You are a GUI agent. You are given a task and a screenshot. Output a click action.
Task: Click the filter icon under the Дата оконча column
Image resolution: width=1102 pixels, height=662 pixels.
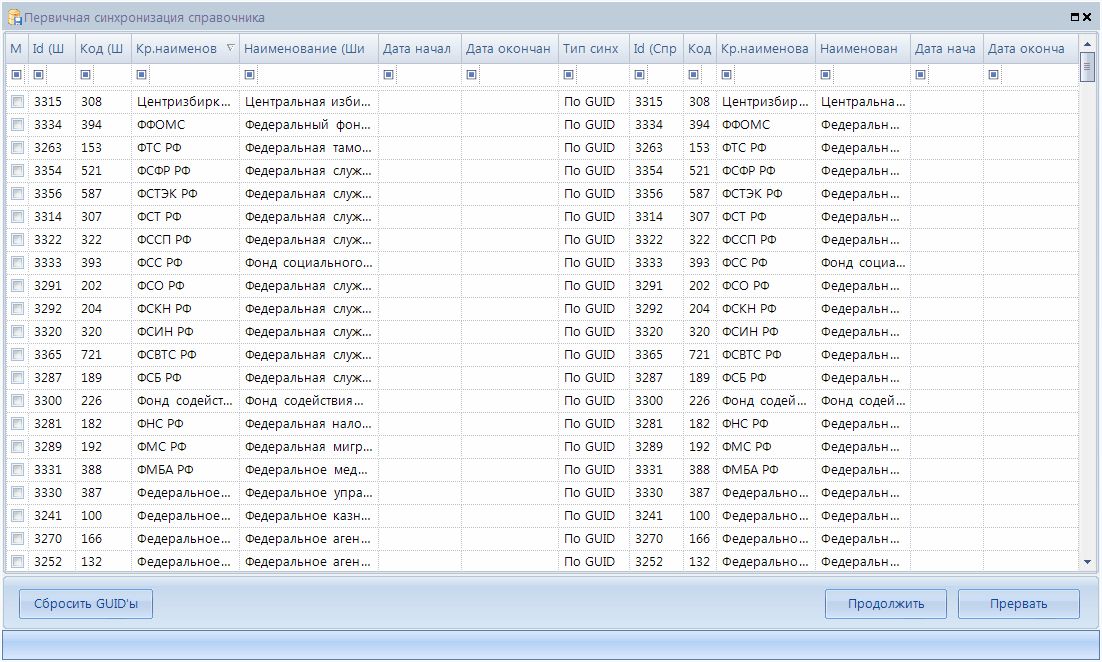[993, 74]
